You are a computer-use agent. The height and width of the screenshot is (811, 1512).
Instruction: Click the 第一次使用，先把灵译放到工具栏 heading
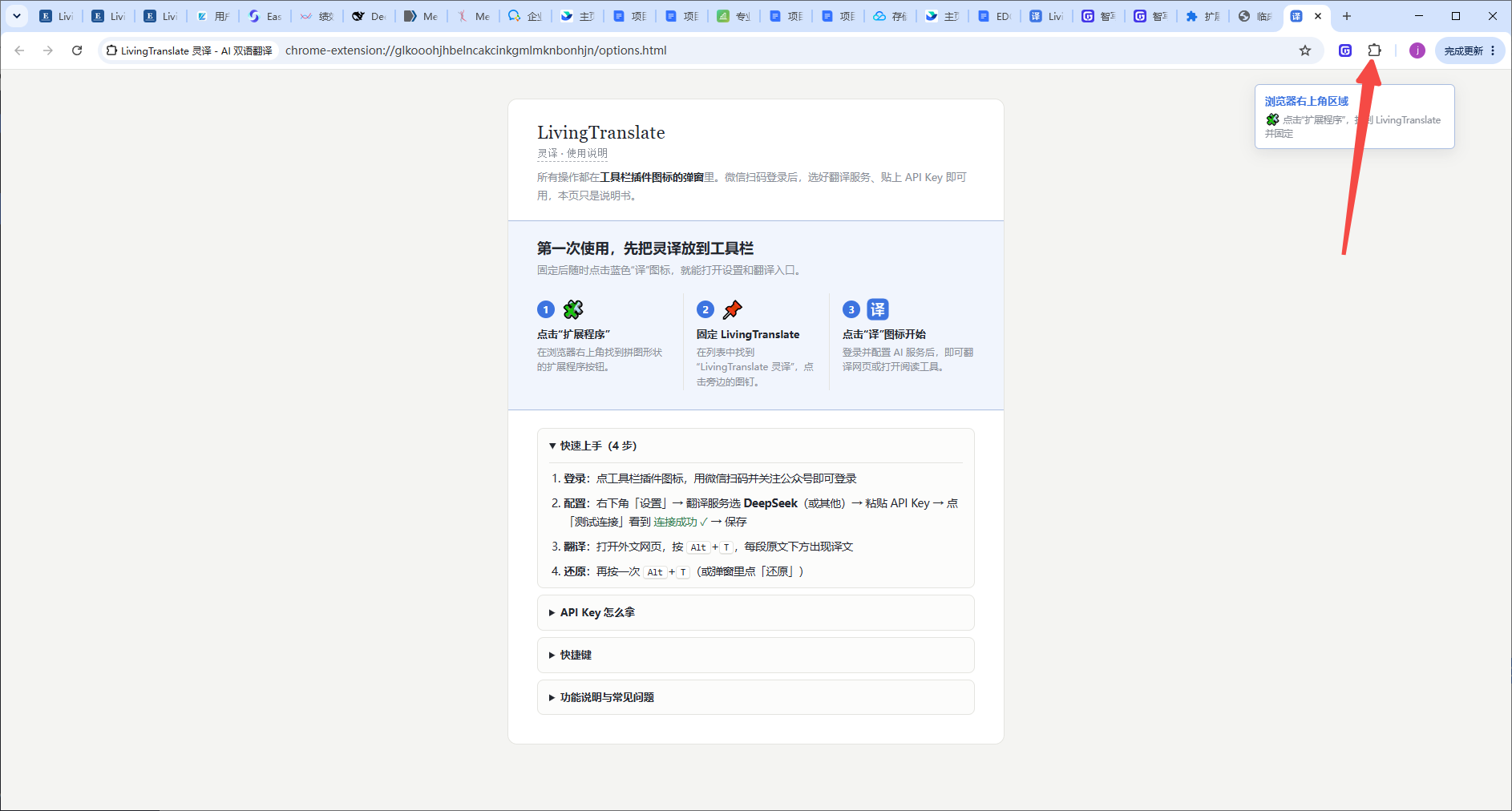(x=645, y=248)
